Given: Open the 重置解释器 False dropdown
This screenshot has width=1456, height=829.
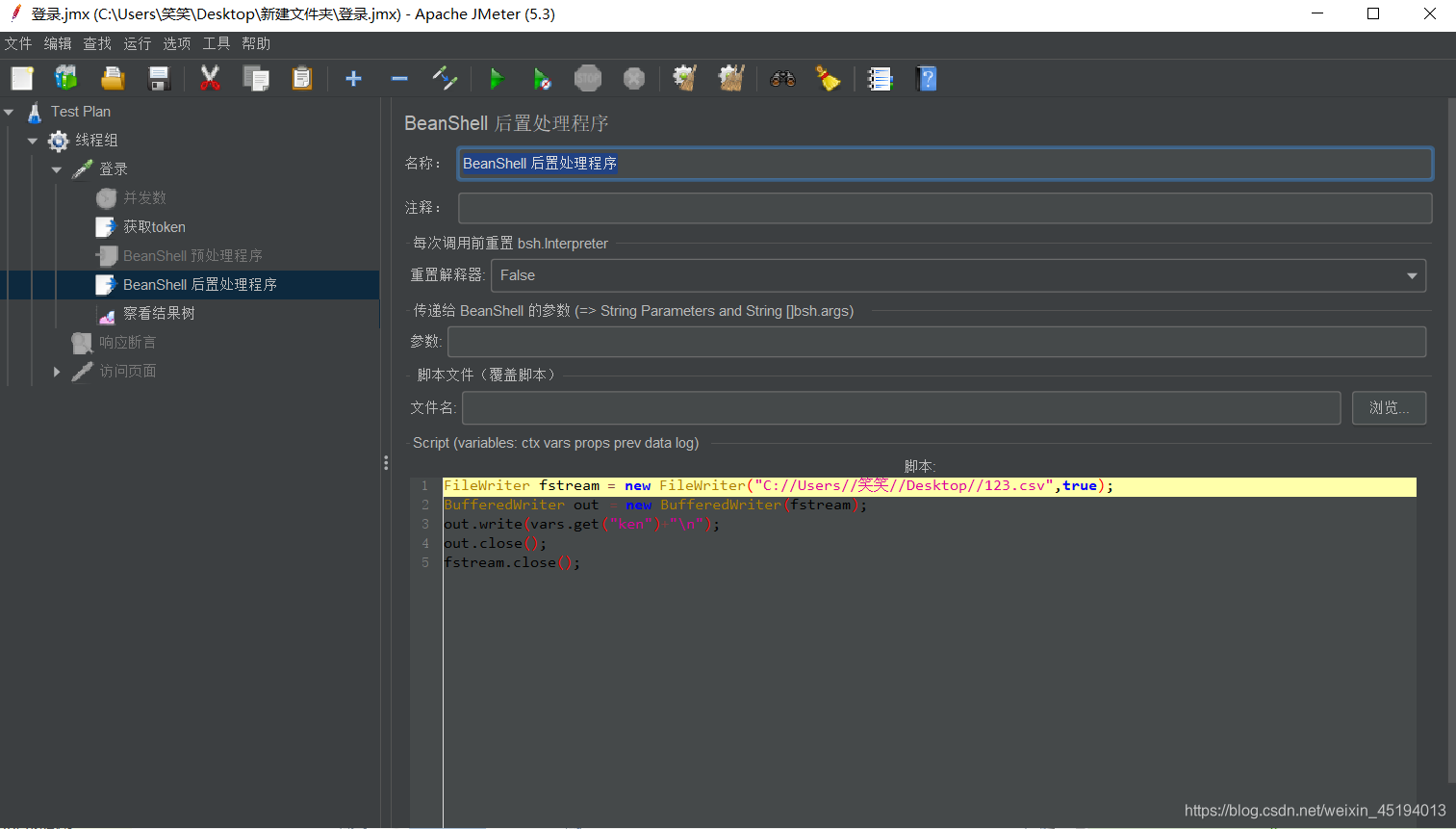Looking at the screenshot, I should 958,275.
